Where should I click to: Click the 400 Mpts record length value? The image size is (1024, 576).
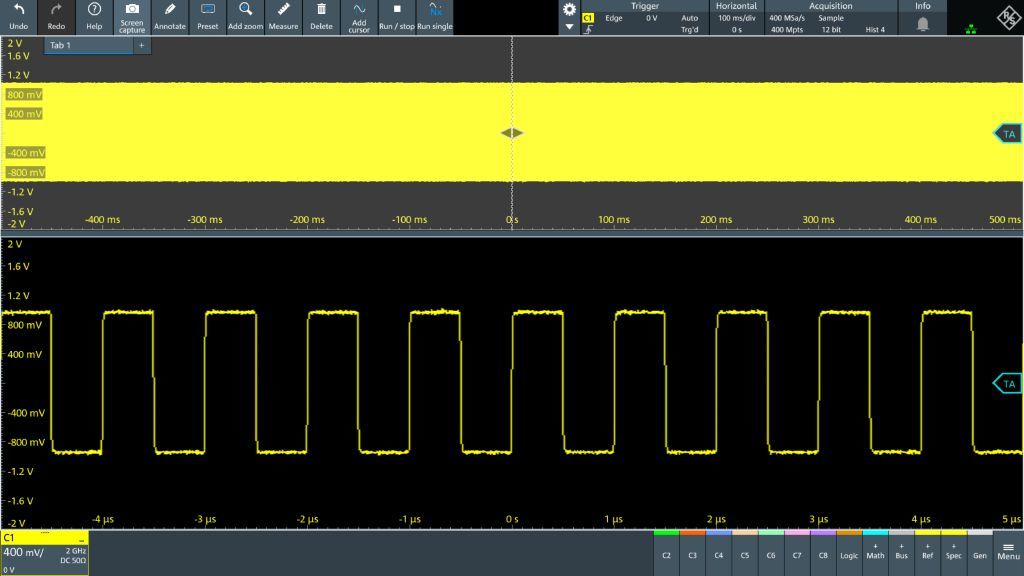pyautogui.click(x=787, y=29)
